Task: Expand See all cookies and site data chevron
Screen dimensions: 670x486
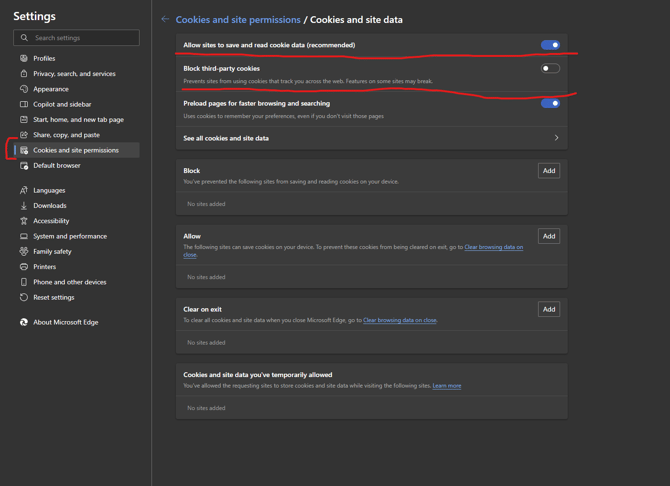Action: tap(556, 138)
